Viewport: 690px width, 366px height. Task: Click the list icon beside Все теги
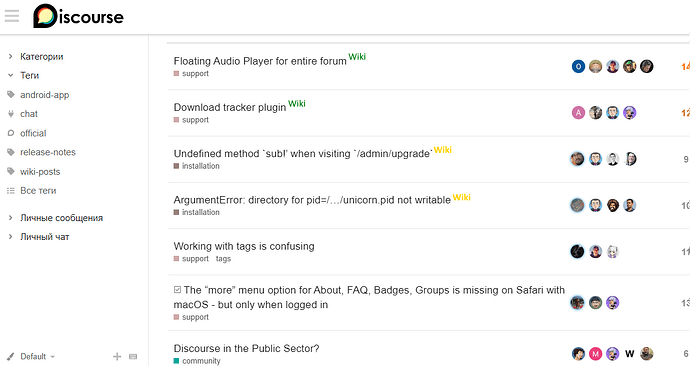coord(11,190)
